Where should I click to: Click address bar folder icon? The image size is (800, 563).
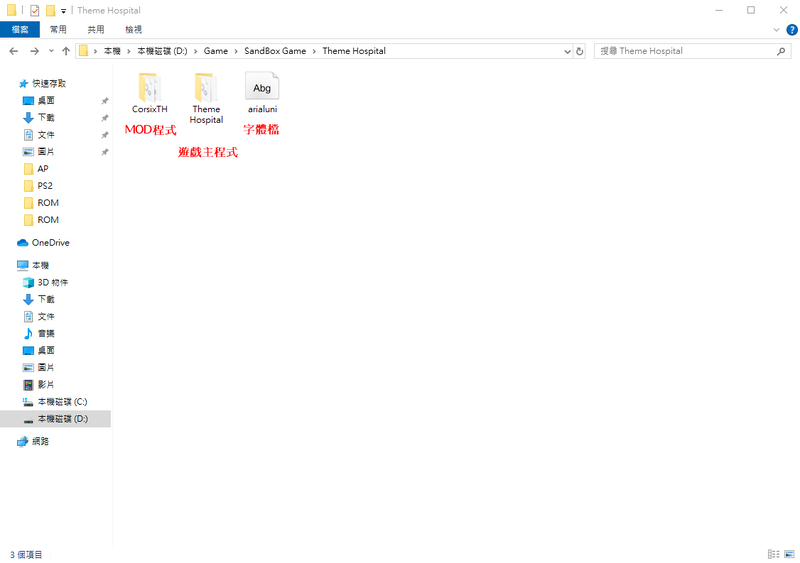tap(83, 51)
